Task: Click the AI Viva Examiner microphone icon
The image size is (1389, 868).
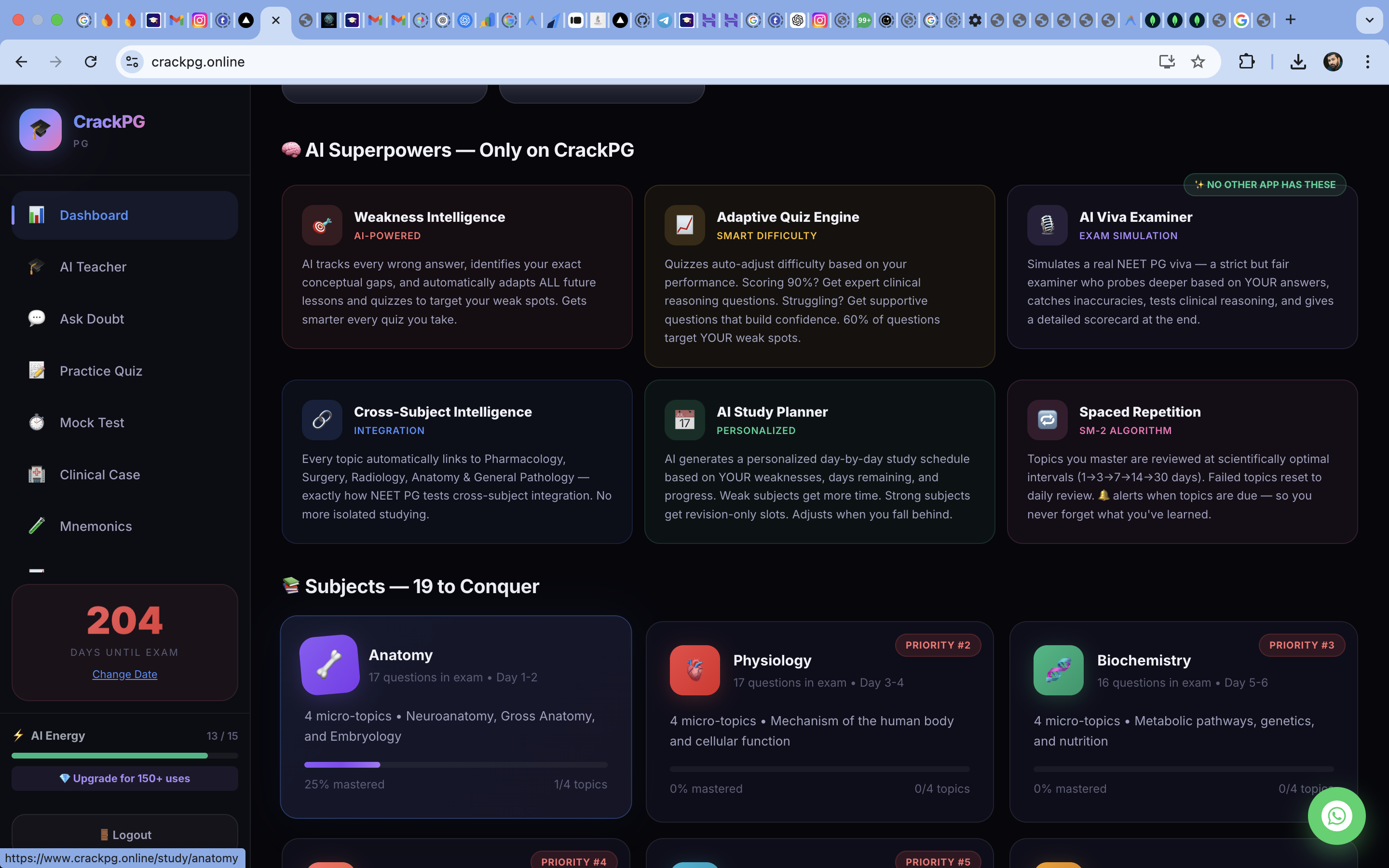Action: [1047, 225]
